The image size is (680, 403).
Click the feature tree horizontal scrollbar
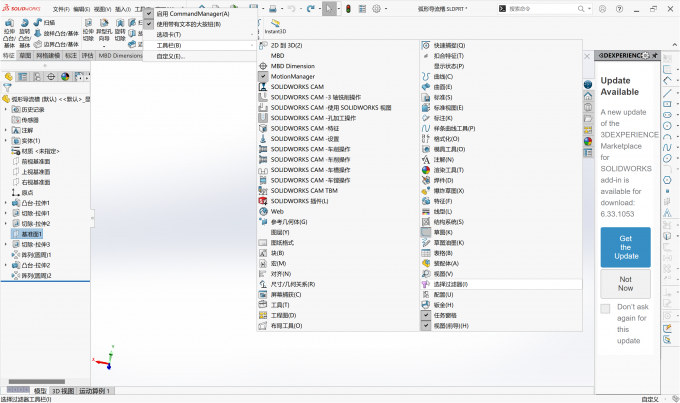37,382
